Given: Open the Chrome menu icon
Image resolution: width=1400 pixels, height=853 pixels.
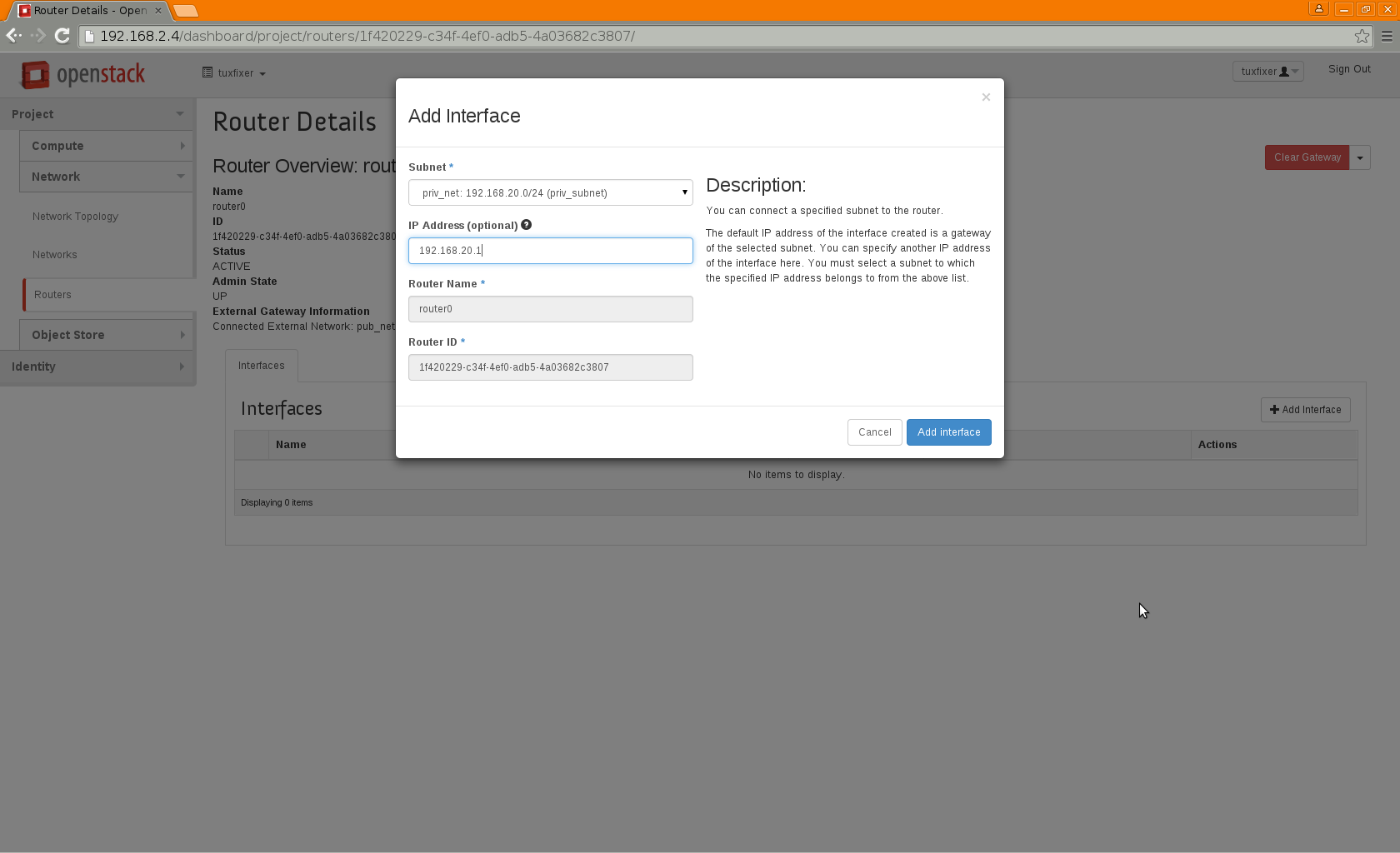Looking at the screenshot, I should tap(1387, 36).
